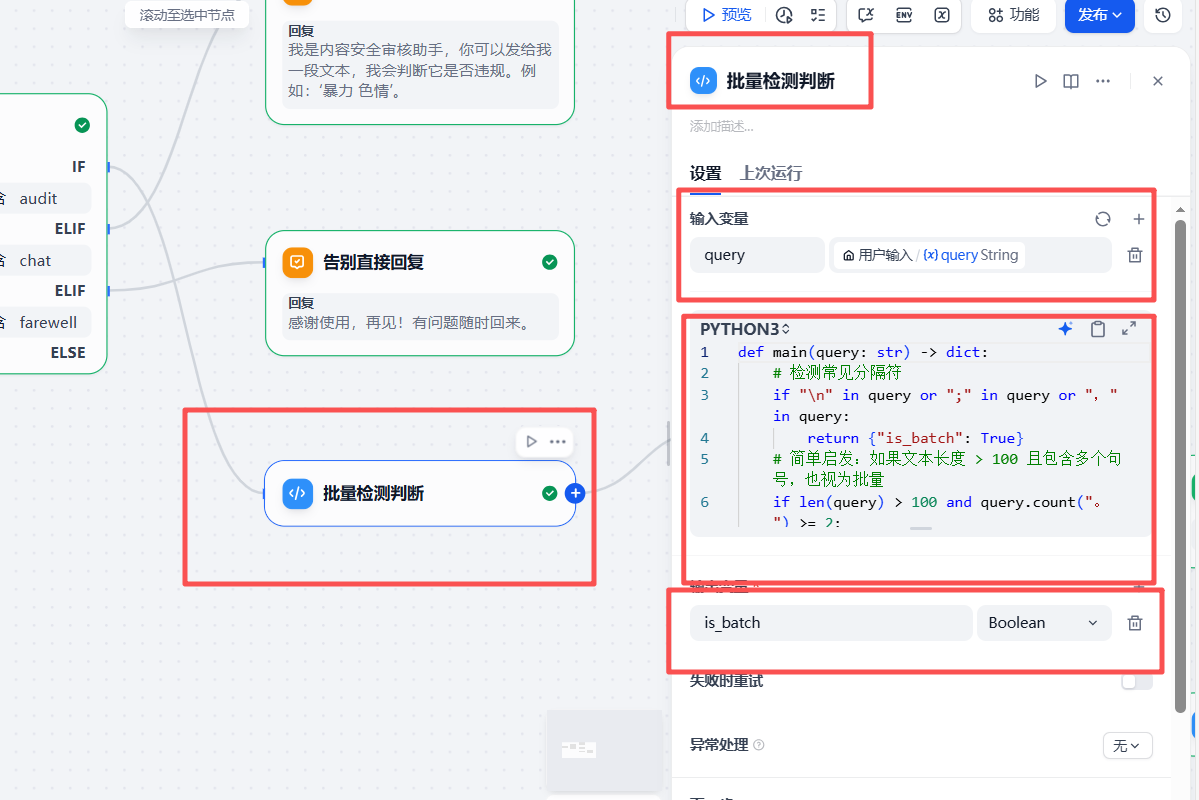
Task: Open the run history clock icon
Action: tap(784, 15)
